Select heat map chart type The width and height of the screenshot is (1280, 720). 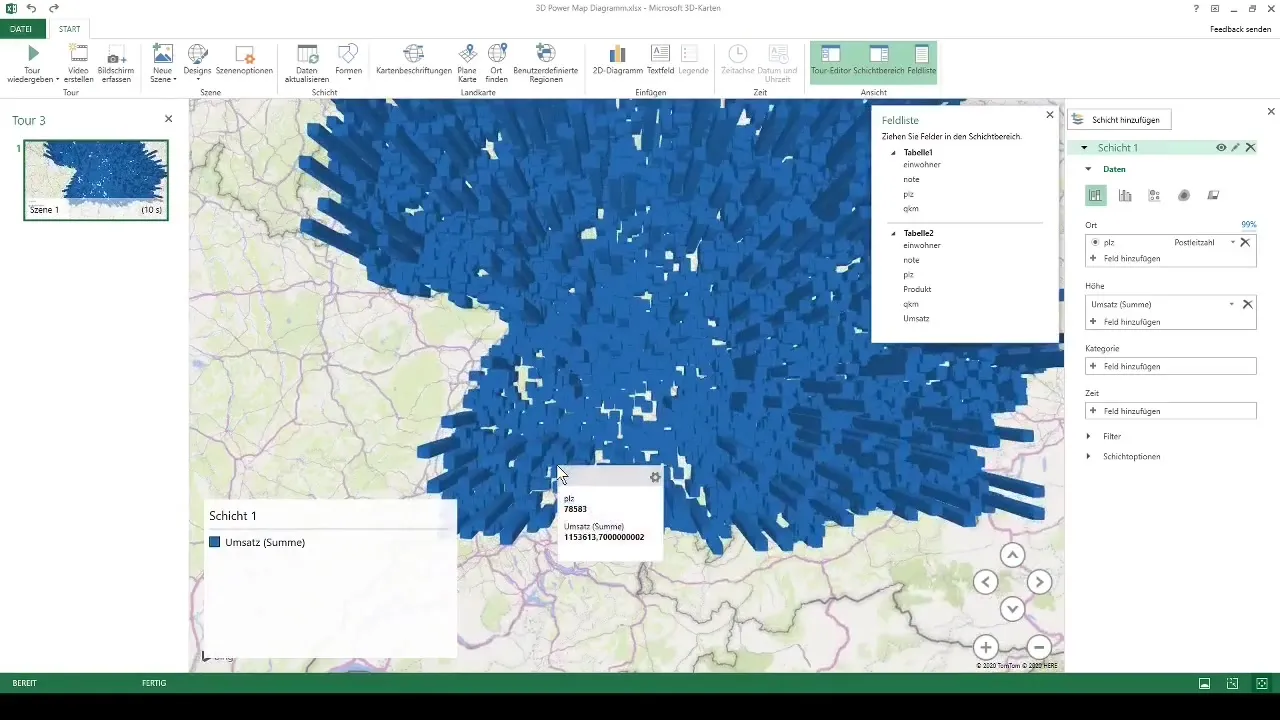[x=1184, y=195]
